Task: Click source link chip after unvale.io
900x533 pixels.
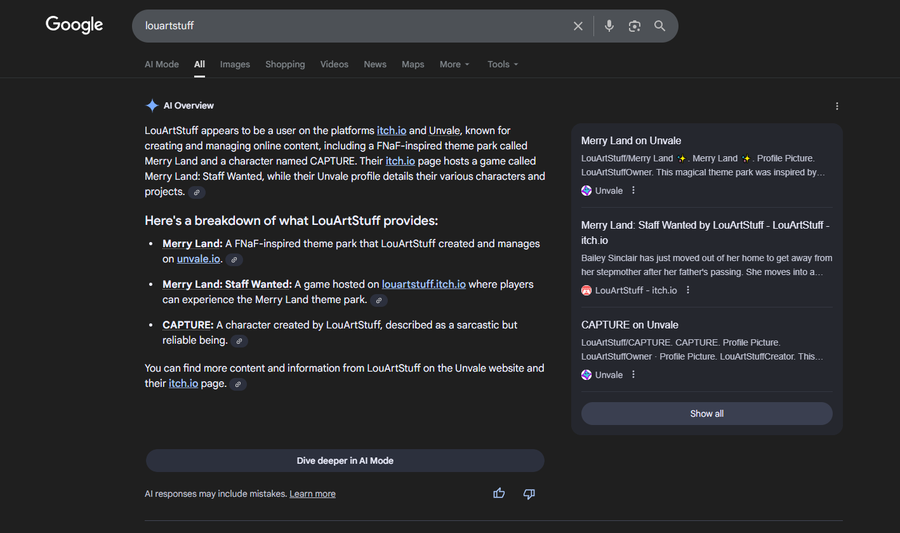Action: 234,260
